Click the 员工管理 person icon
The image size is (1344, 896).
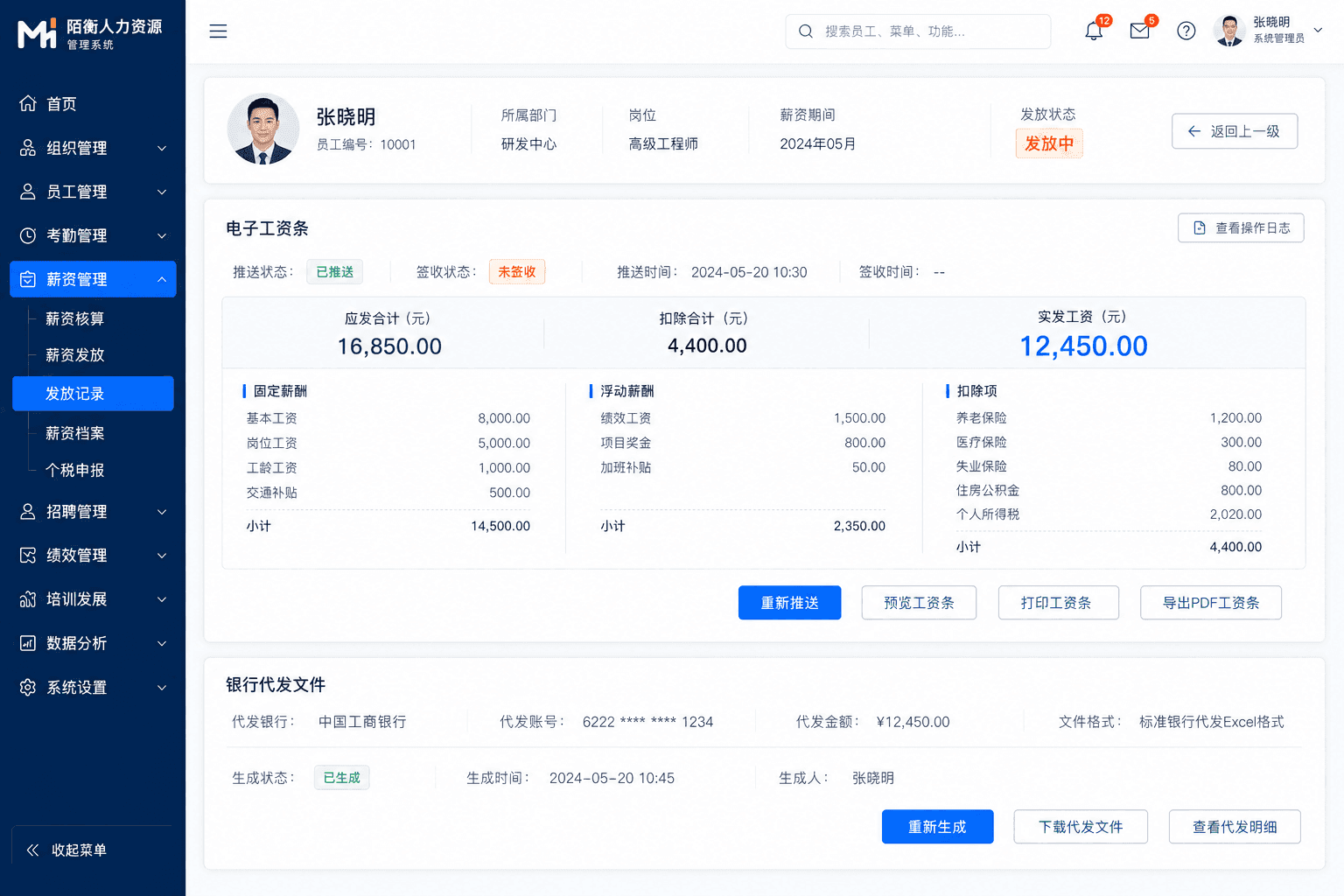coord(28,192)
